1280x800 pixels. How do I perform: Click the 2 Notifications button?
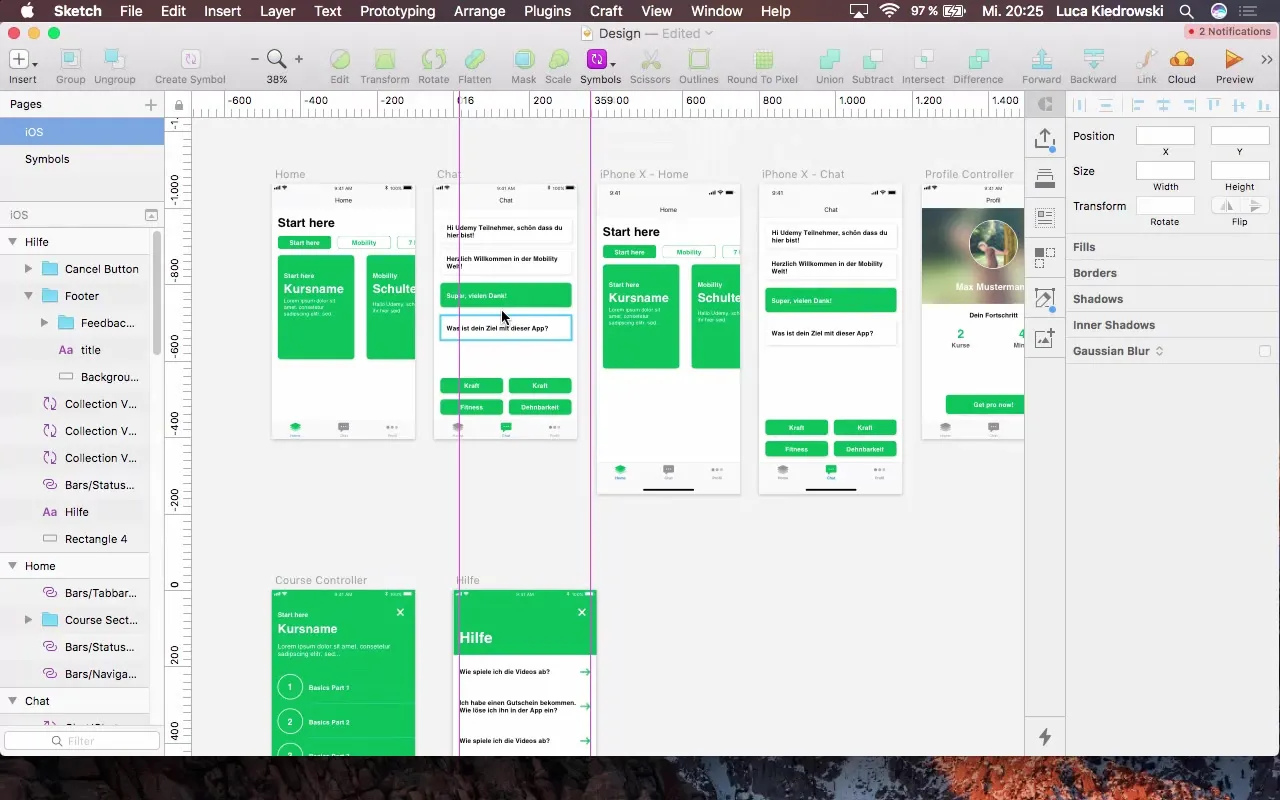pyautogui.click(x=1228, y=32)
